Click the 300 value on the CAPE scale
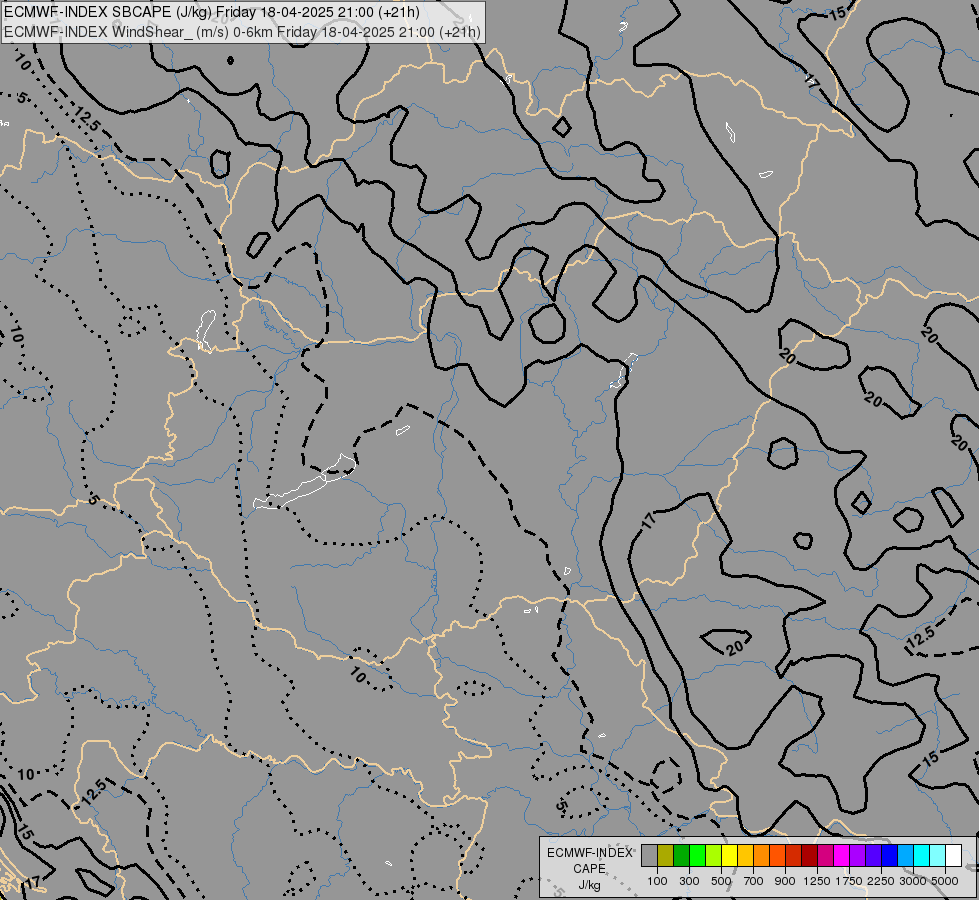The image size is (979, 900). [x=689, y=881]
